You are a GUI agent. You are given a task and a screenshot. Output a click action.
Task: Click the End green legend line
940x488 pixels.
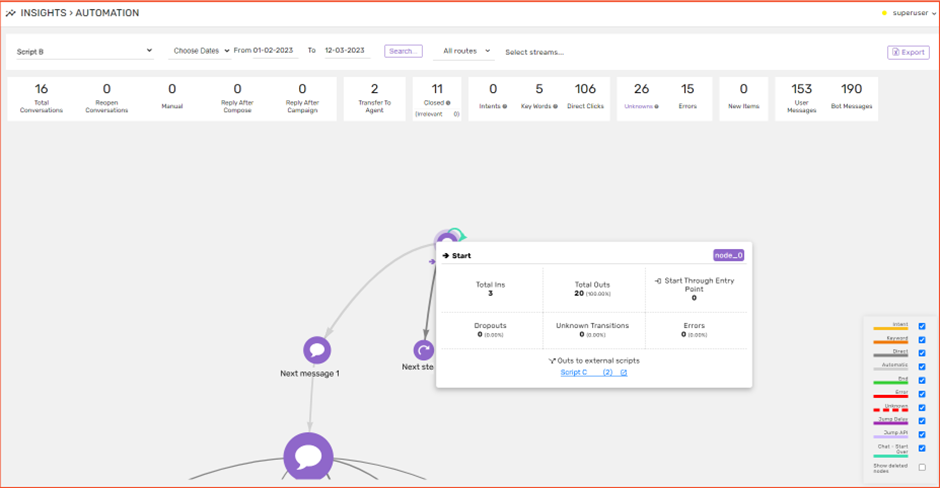[x=890, y=382]
